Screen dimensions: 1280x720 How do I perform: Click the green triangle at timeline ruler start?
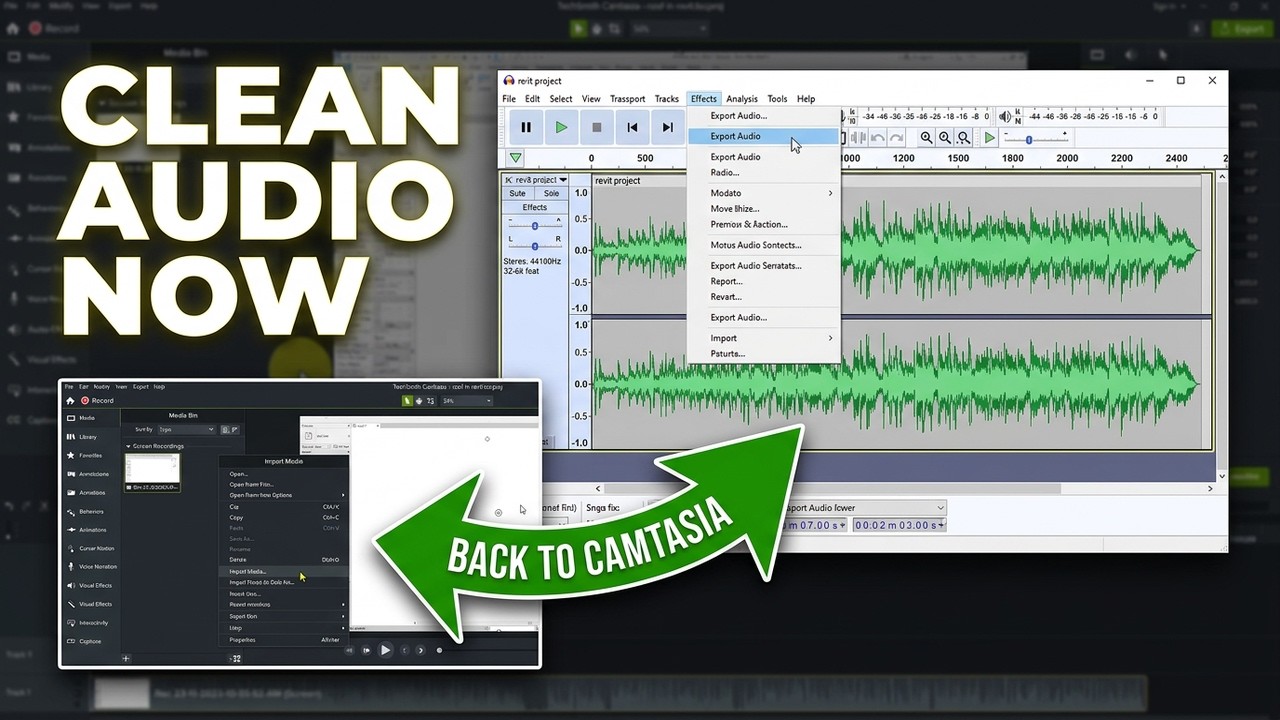click(x=515, y=158)
